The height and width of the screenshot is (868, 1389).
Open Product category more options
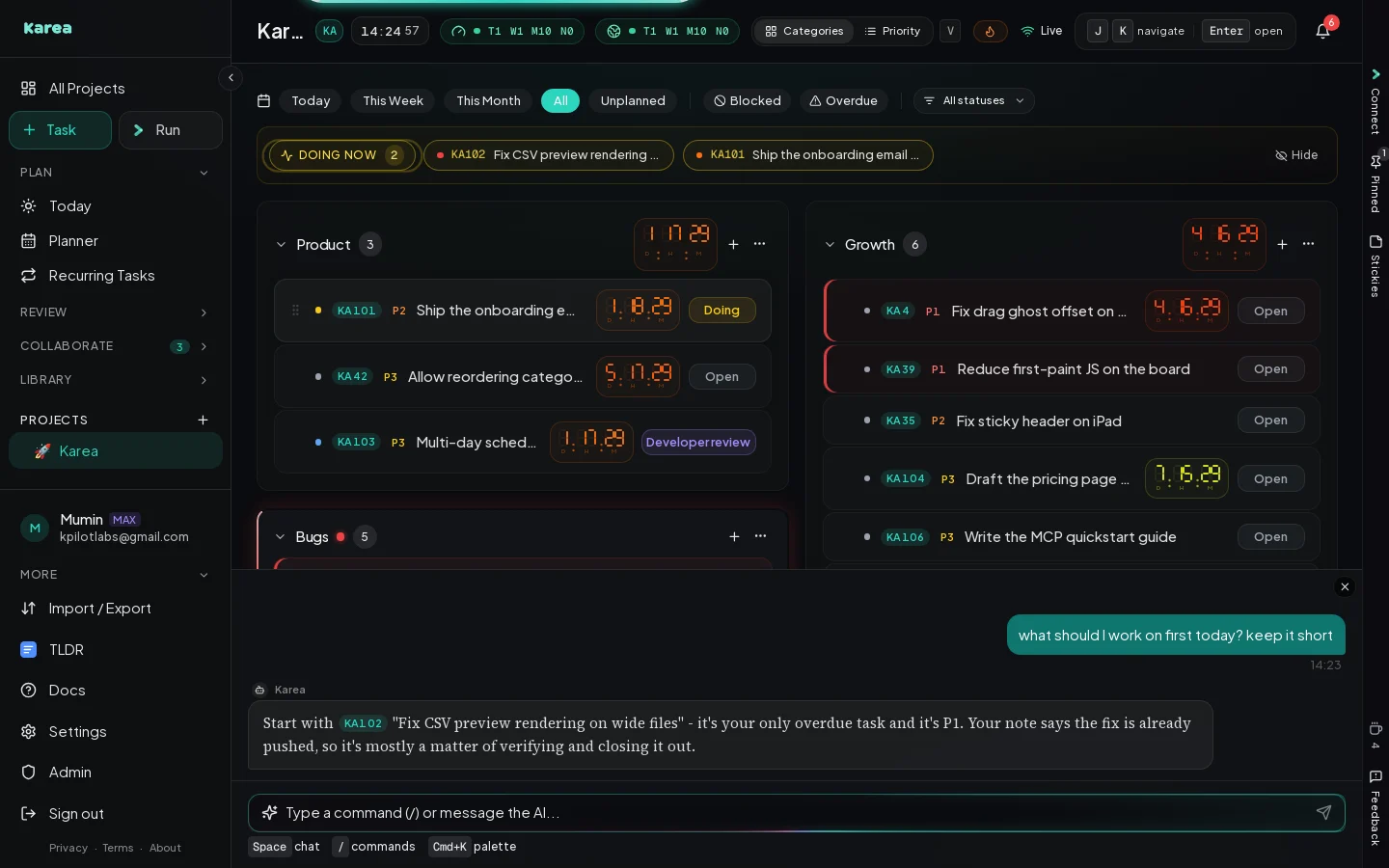pyautogui.click(x=760, y=244)
